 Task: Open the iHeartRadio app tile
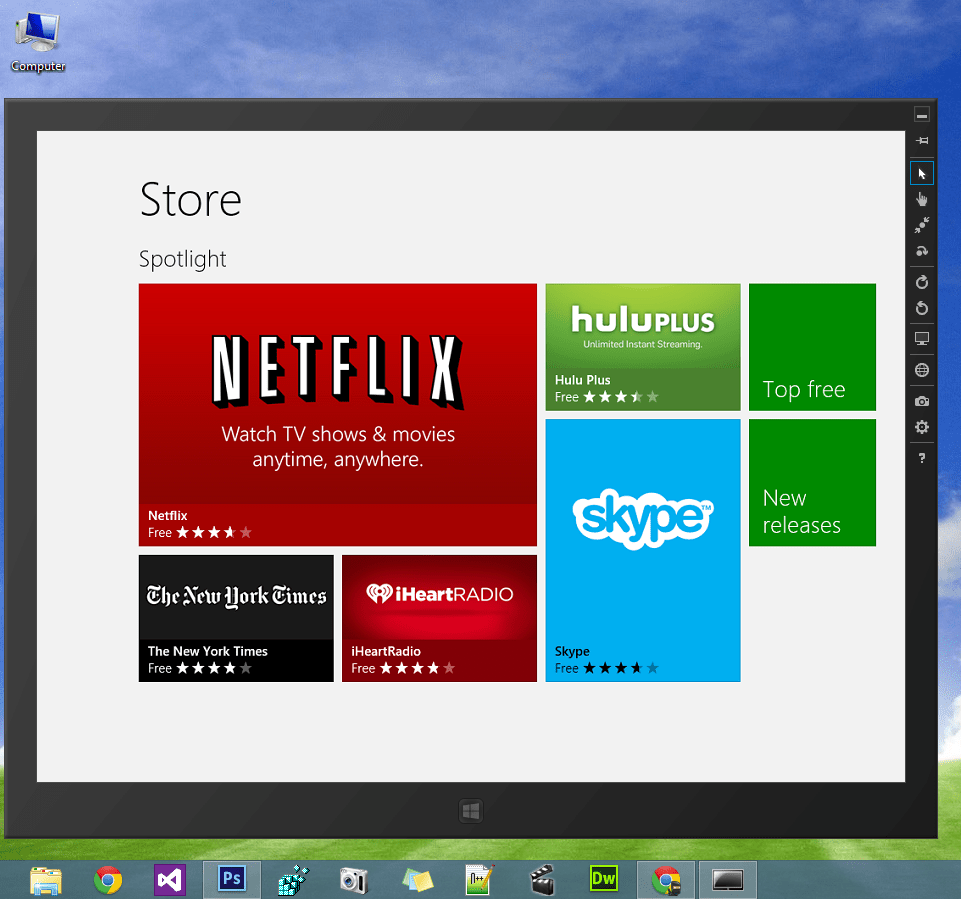tap(439, 618)
